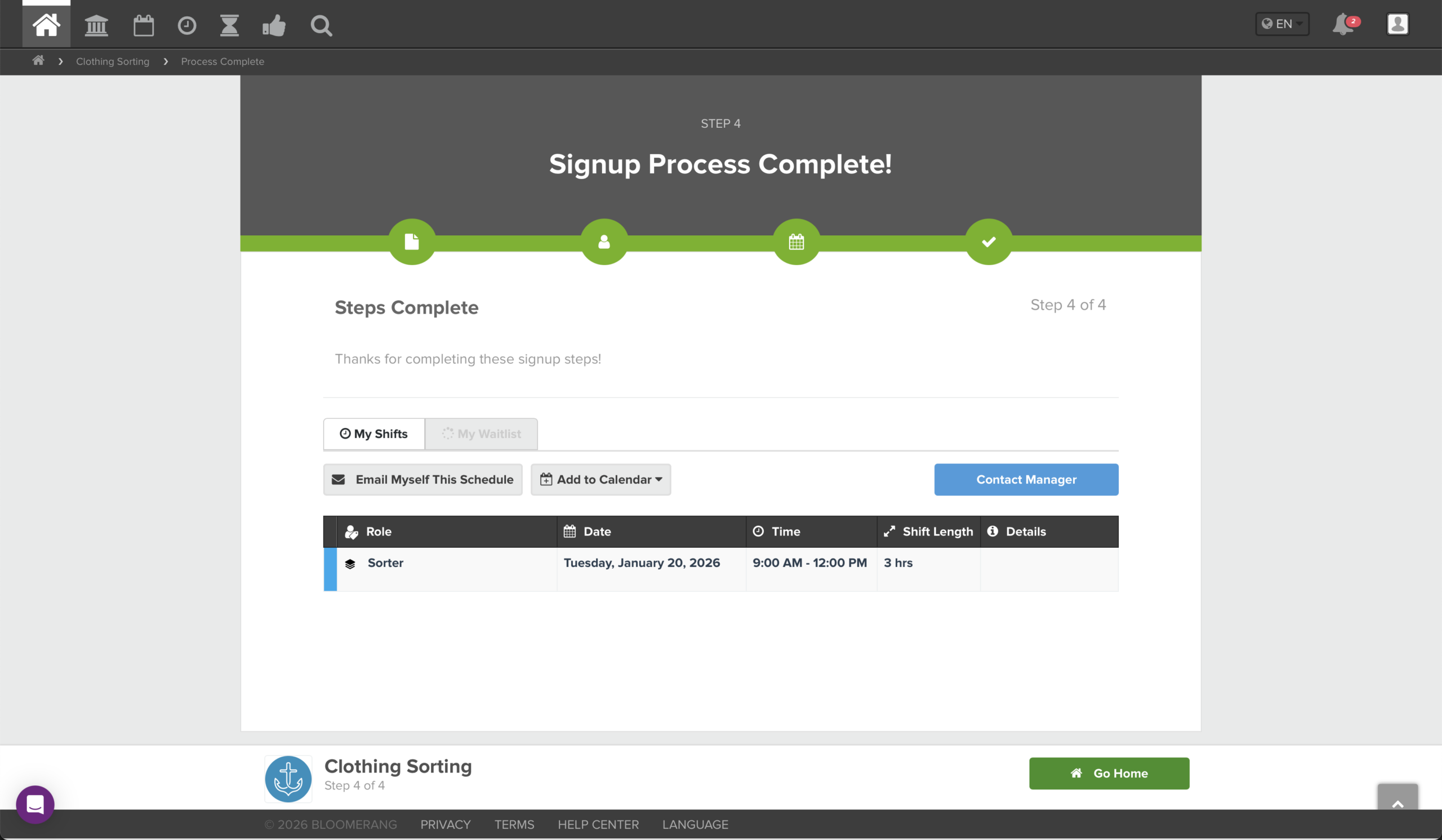Open the calendar icon in top navigation

tap(143, 25)
